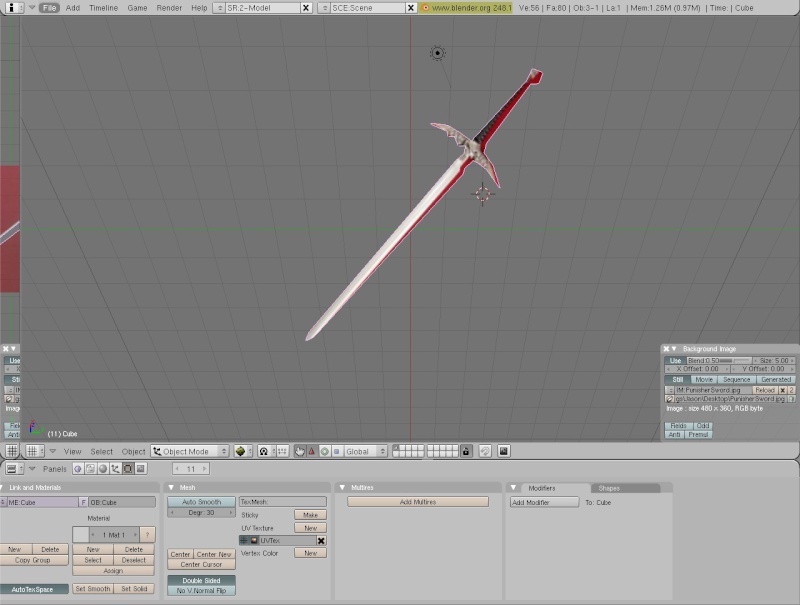This screenshot has width=800, height=605.
Task: Delete the SCE:Scene datablock with X
Action: [411, 8]
